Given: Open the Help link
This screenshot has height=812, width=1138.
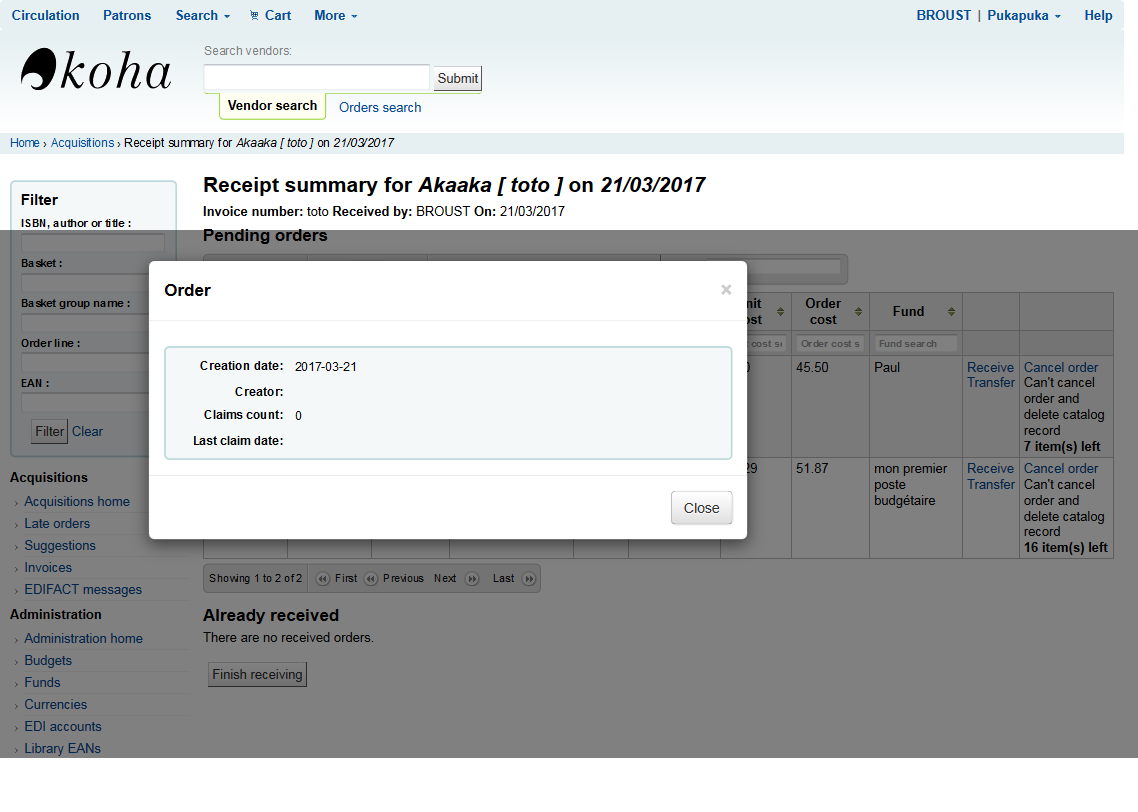Looking at the screenshot, I should pyautogui.click(x=1098, y=15).
